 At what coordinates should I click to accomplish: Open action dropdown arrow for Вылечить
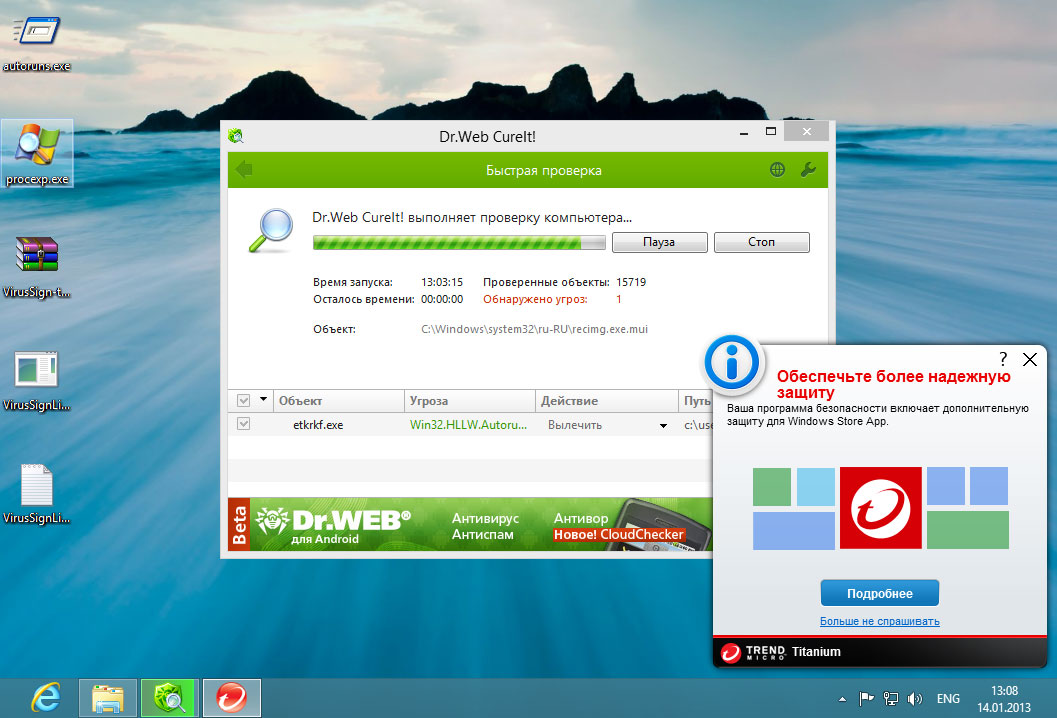pos(663,425)
